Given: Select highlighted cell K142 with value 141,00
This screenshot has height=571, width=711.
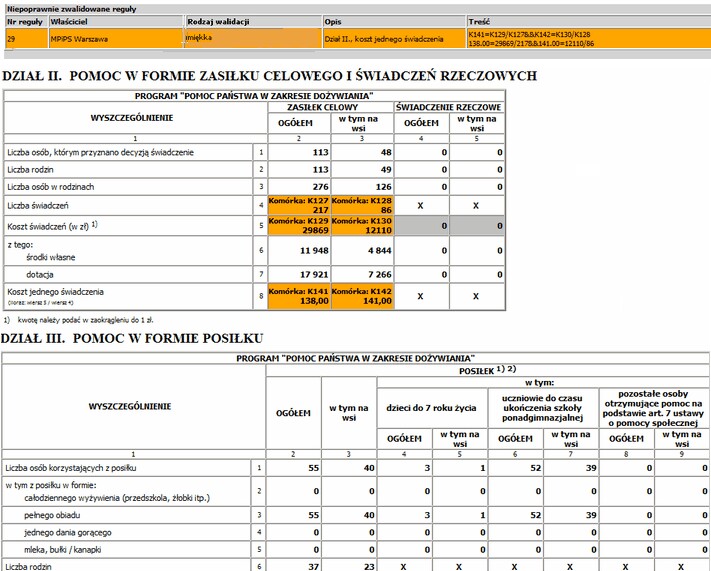Looking at the screenshot, I should 362,295.
